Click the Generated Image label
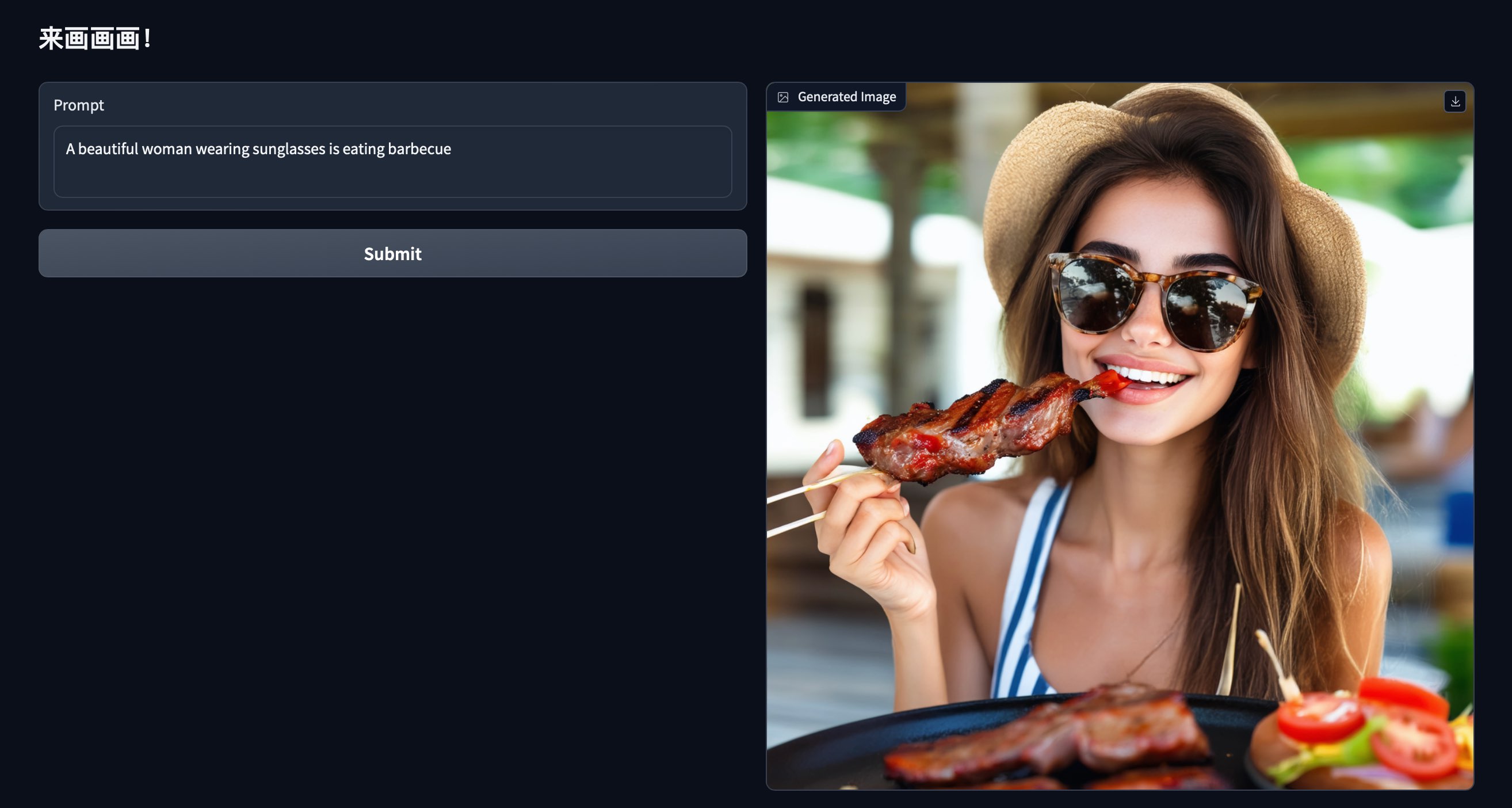The image size is (1512, 808). pyautogui.click(x=846, y=97)
